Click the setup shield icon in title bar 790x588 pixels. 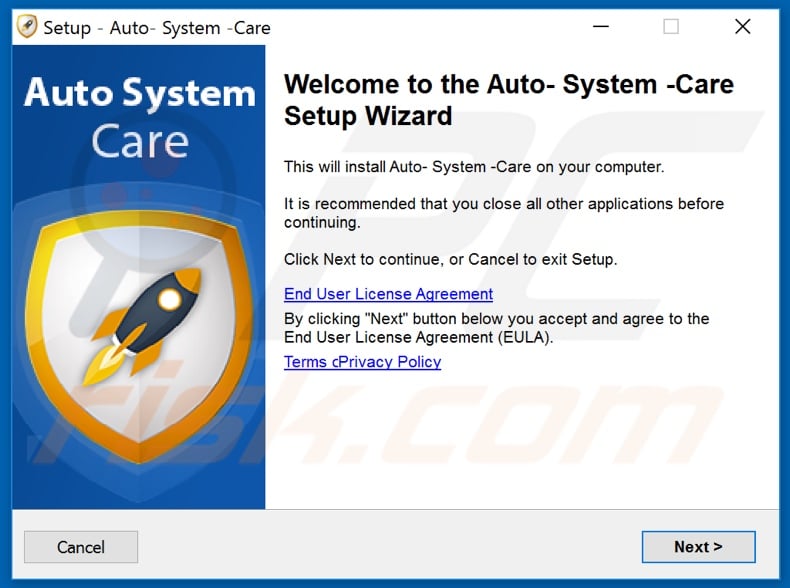pyautogui.click(x=27, y=26)
